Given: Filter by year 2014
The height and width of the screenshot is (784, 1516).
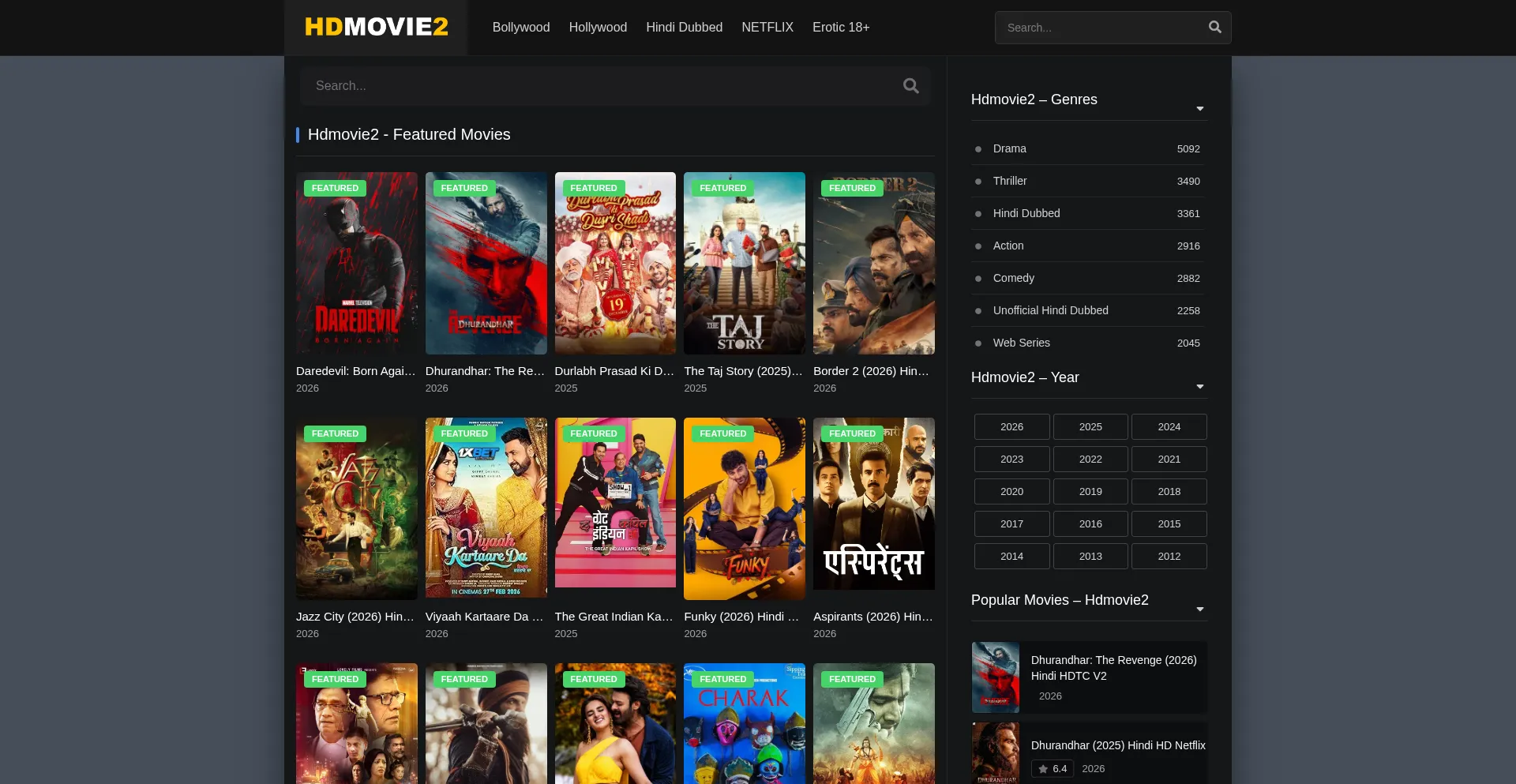Looking at the screenshot, I should tap(1012, 556).
